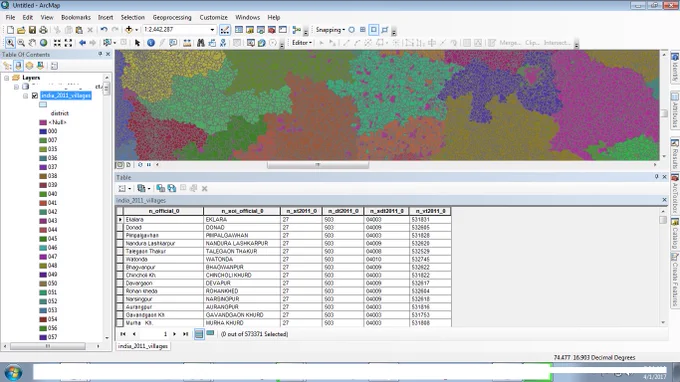Enable Point Snapping icon
This screenshot has width=680, height=382.
coord(352,30)
